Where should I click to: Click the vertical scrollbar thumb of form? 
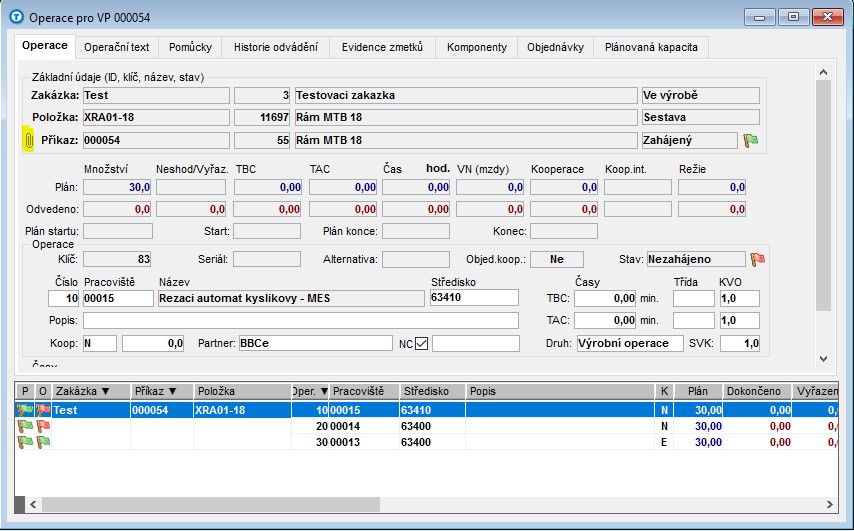(824, 196)
